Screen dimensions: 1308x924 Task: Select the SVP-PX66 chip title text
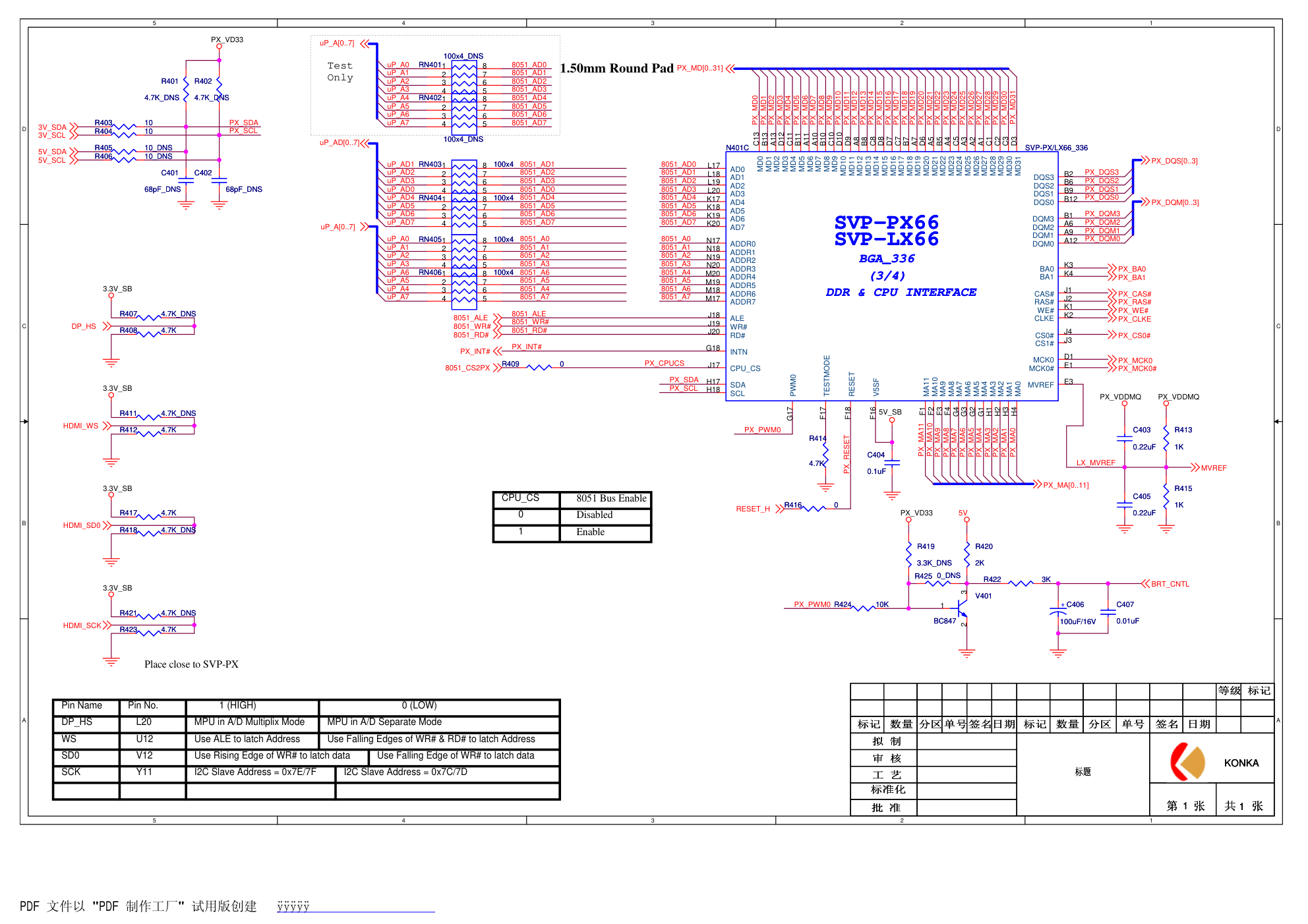pyautogui.click(x=887, y=222)
